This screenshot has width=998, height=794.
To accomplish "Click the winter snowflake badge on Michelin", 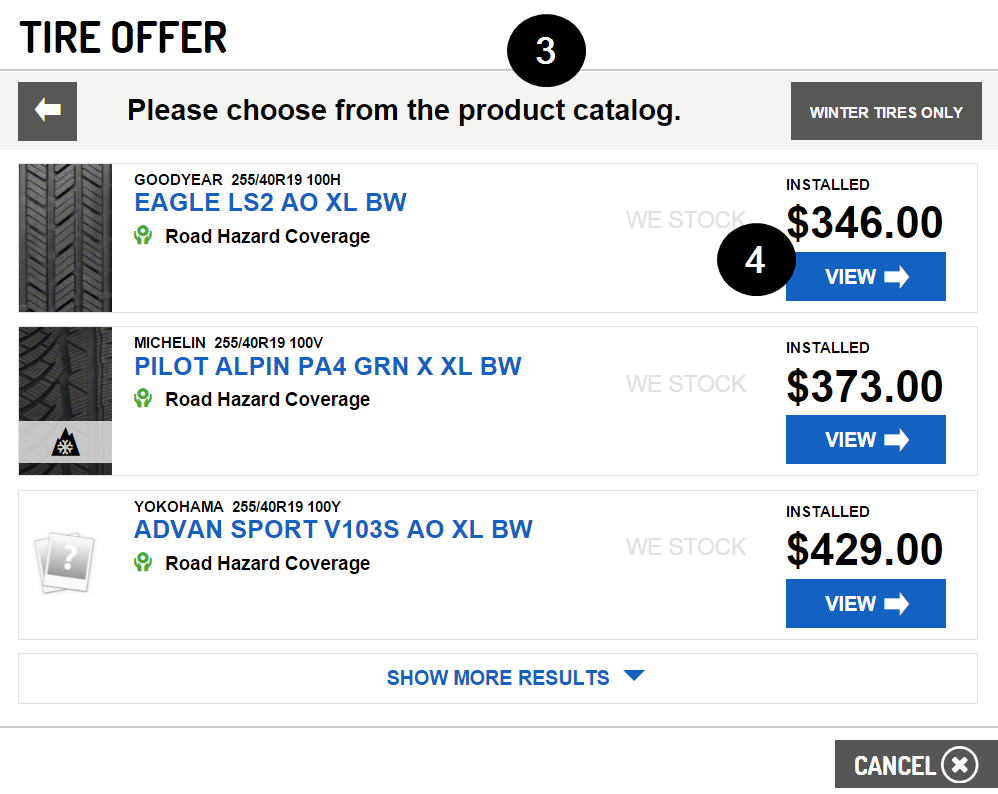I will (65, 444).
